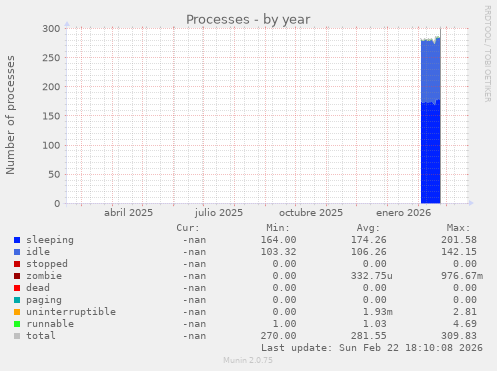
Task: Click the zombie legend color swatch
Action: tap(17, 276)
